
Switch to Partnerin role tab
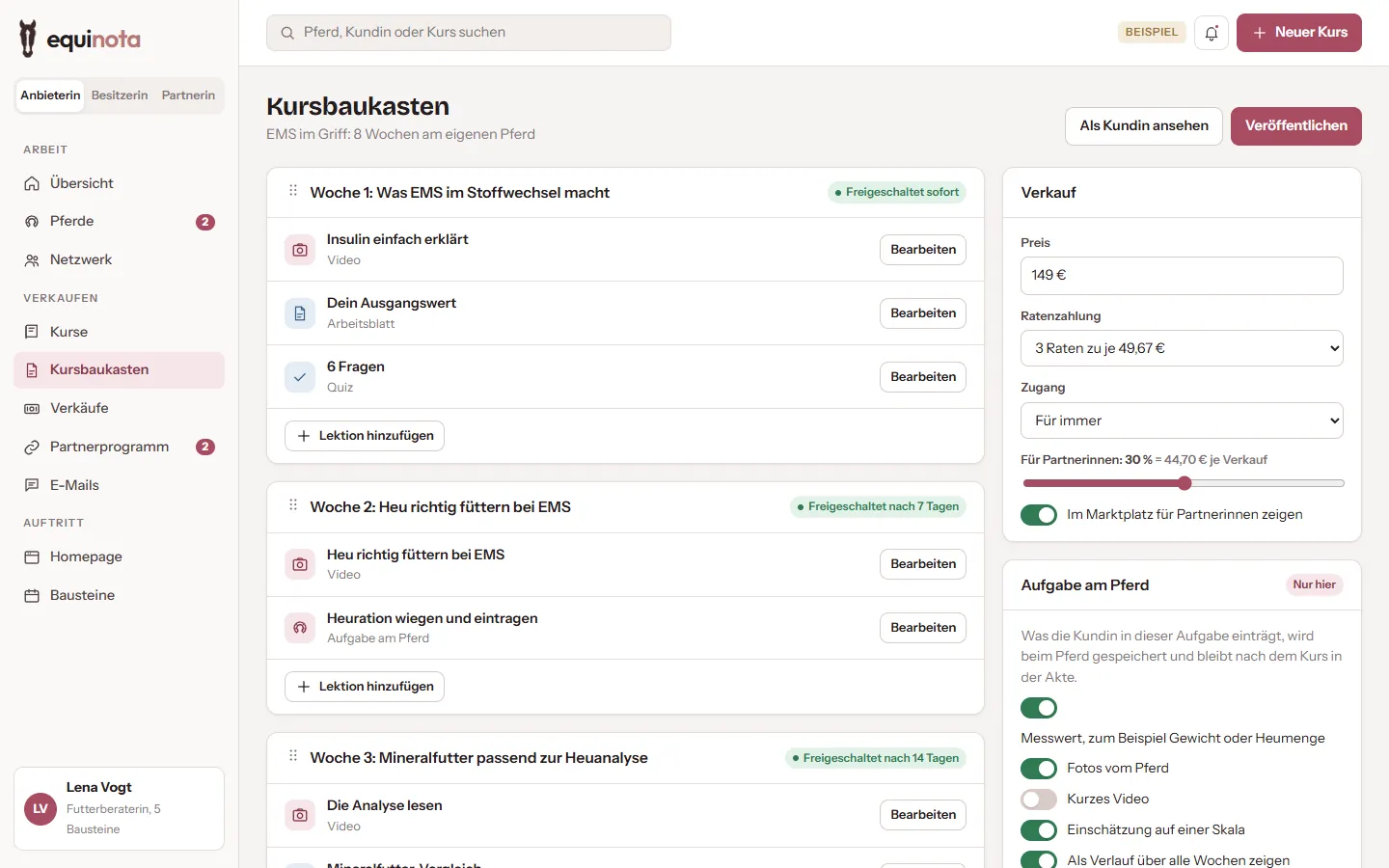point(188,95)
